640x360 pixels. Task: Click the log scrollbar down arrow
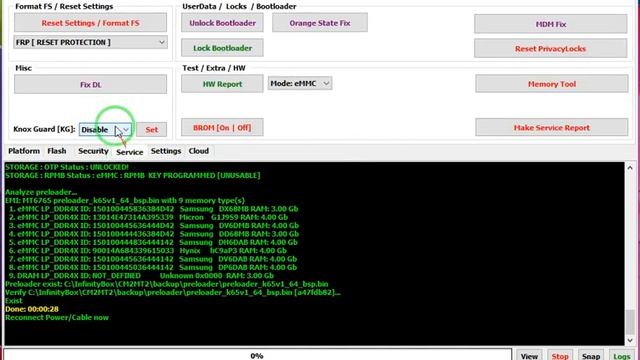coord(630,340)
